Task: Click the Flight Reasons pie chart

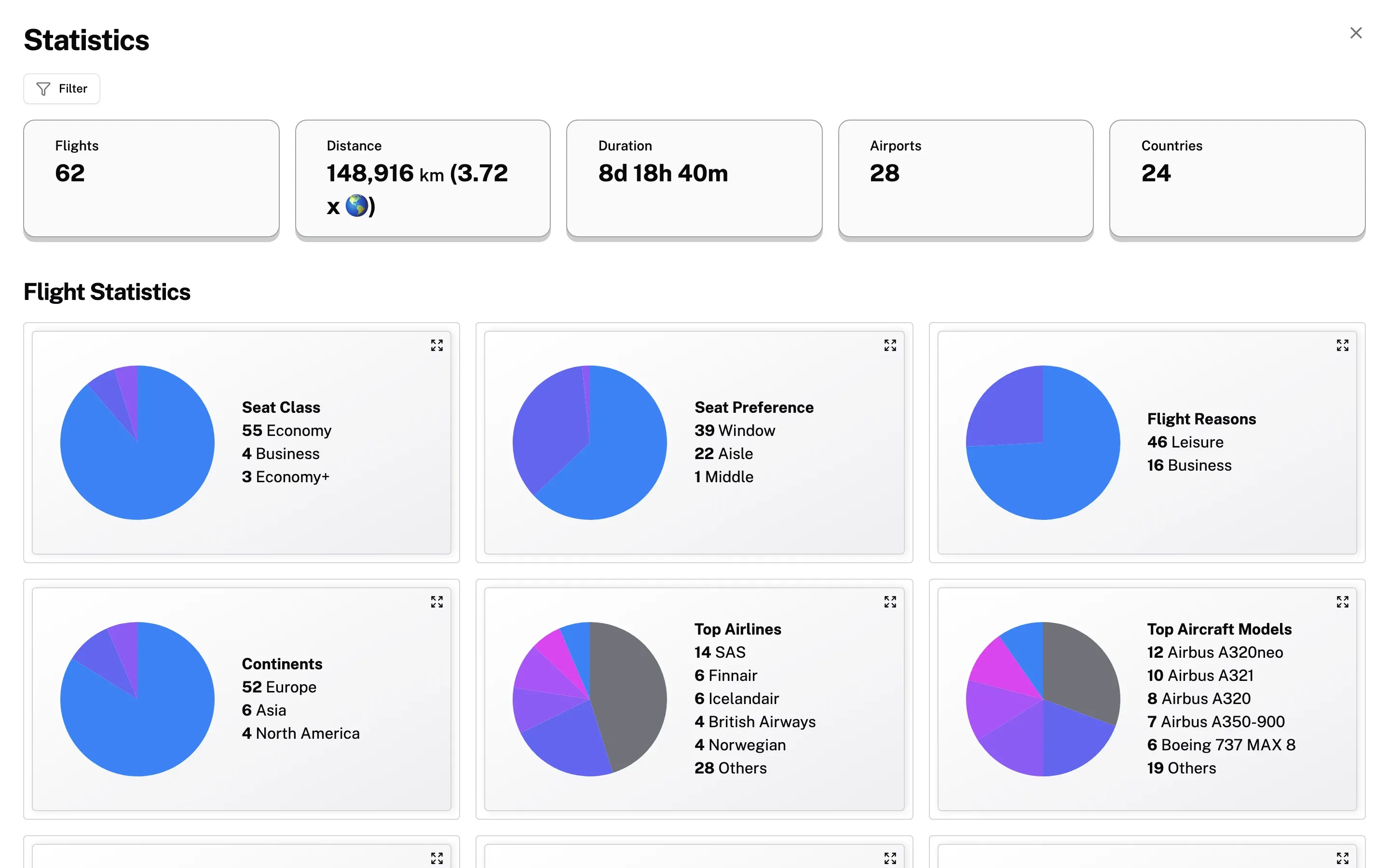Action: click(x=1042, y=443)
